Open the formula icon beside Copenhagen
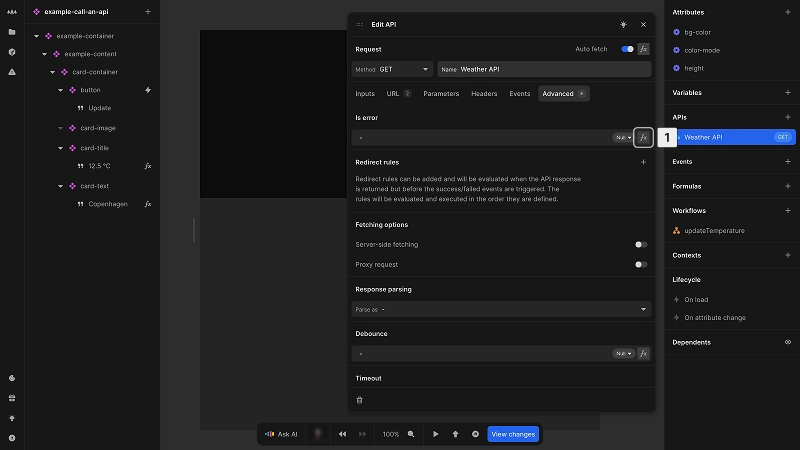Image resolution: width=800 pixels, height=450 pixels. pos(148,204)
